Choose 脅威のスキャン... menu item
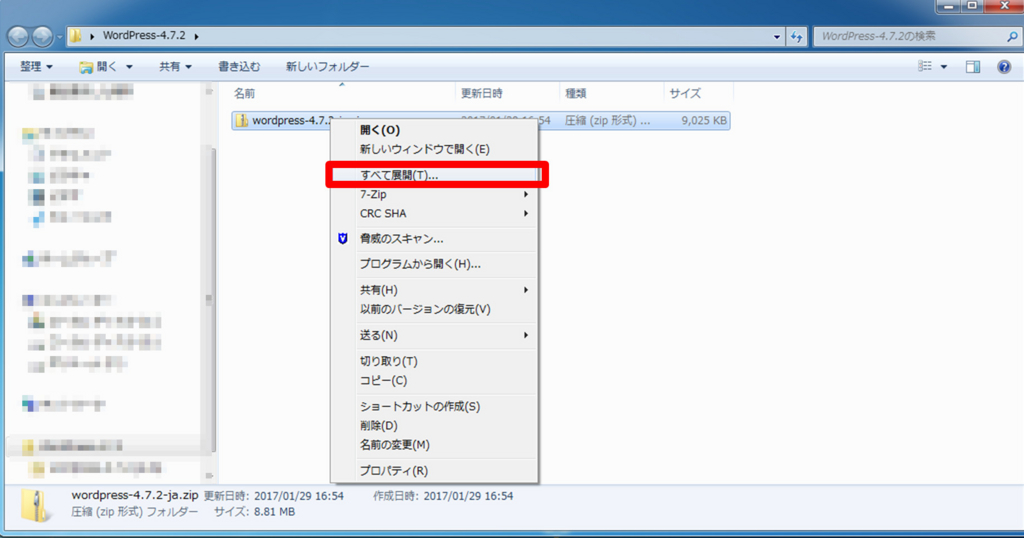Image resolution: width=1024 pixels, height=538 pixels. 434,239
